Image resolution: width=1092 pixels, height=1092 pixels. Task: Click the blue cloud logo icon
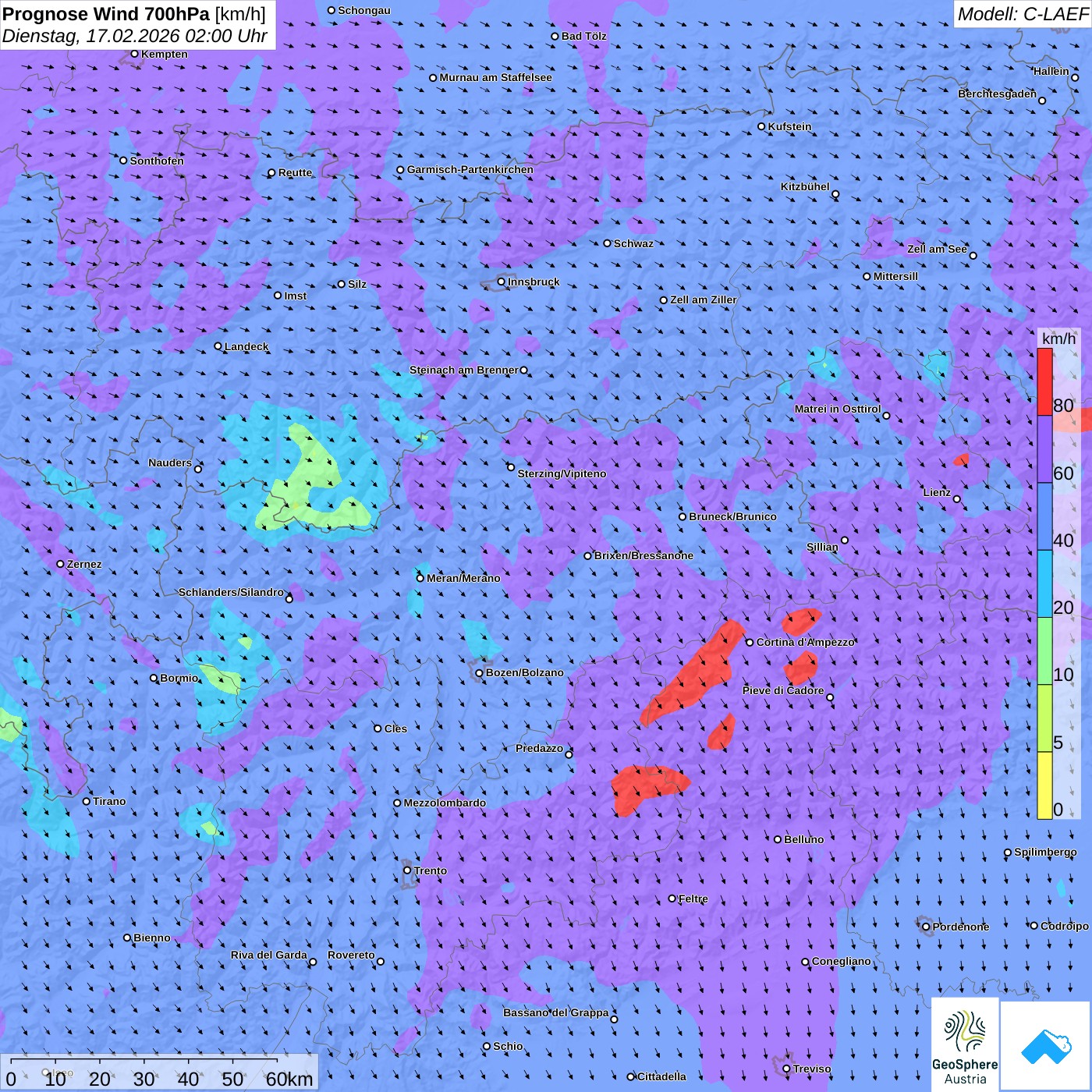click(1046, 1046)
